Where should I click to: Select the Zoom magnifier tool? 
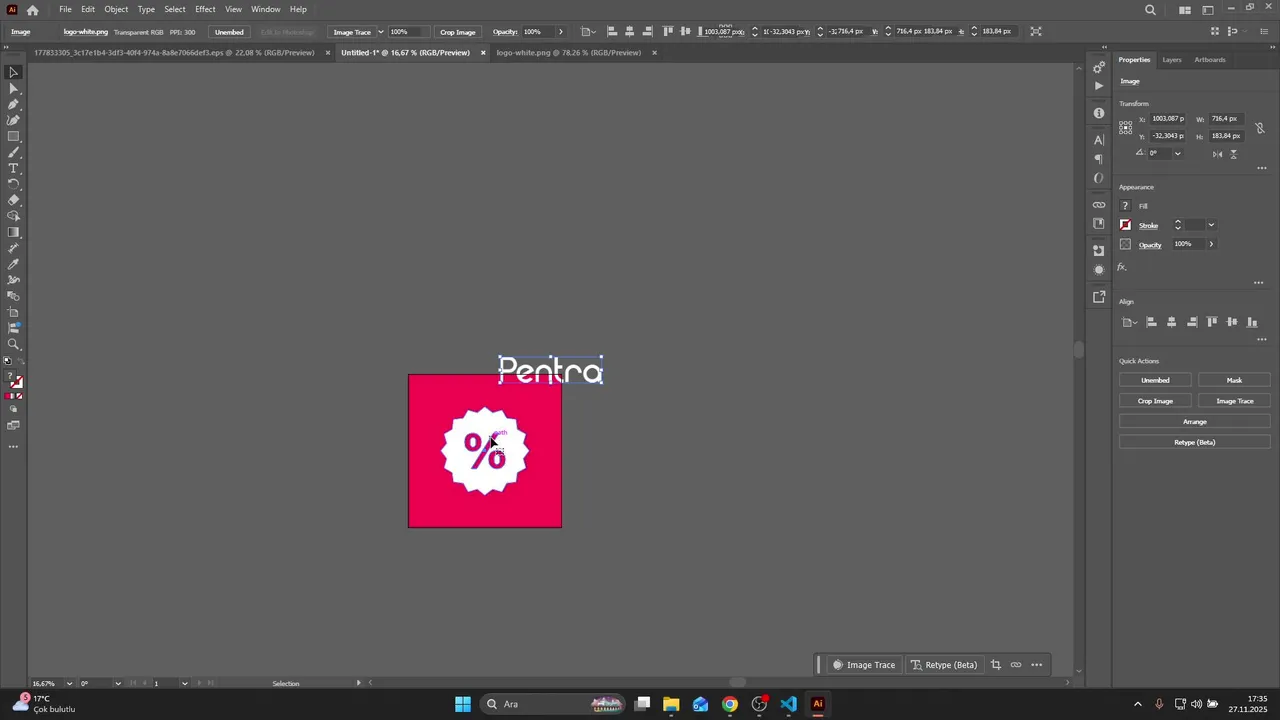(x=14, y=344)
